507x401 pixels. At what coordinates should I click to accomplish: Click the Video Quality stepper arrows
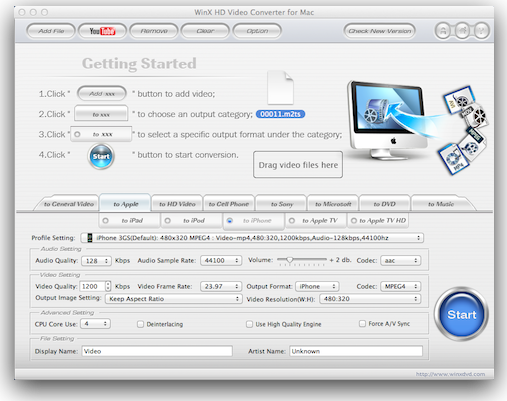point(108,286)
